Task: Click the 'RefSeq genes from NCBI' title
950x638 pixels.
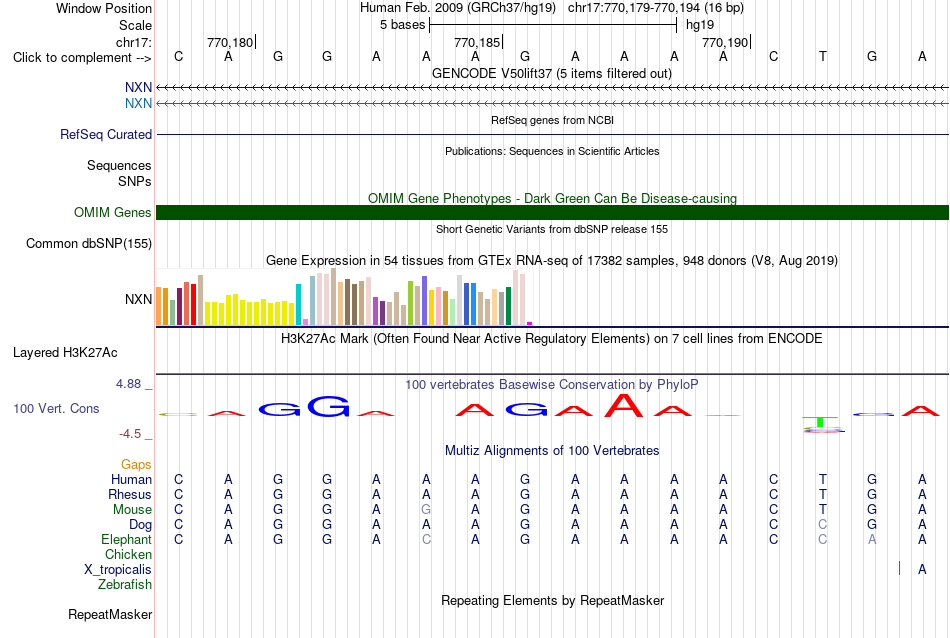Action: pyautogui.click(x=553, y=120)
